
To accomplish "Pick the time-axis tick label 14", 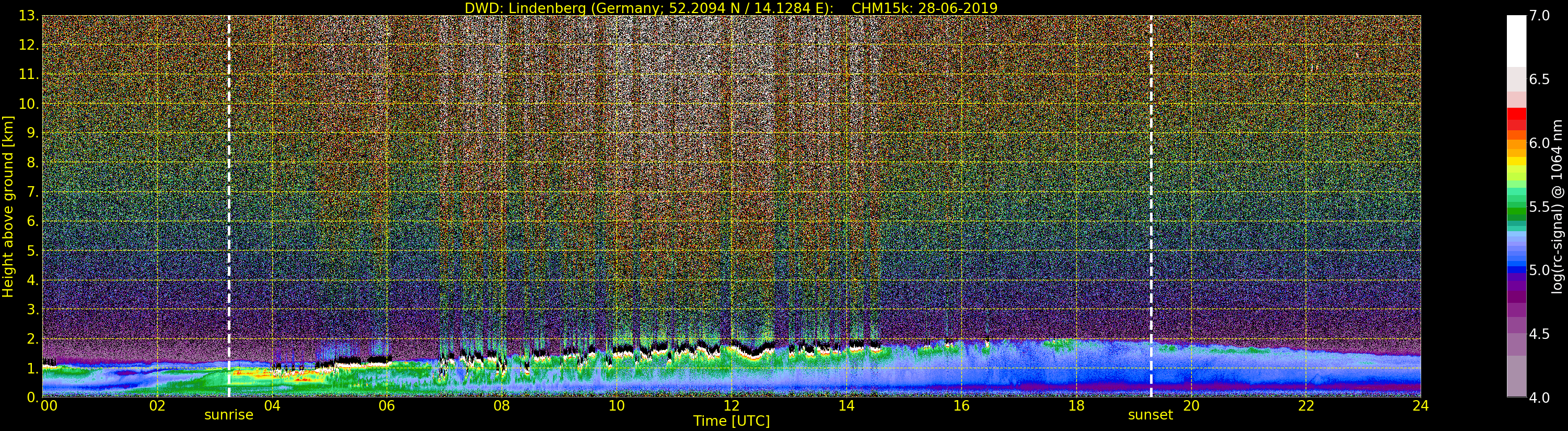I will [846, 406].
